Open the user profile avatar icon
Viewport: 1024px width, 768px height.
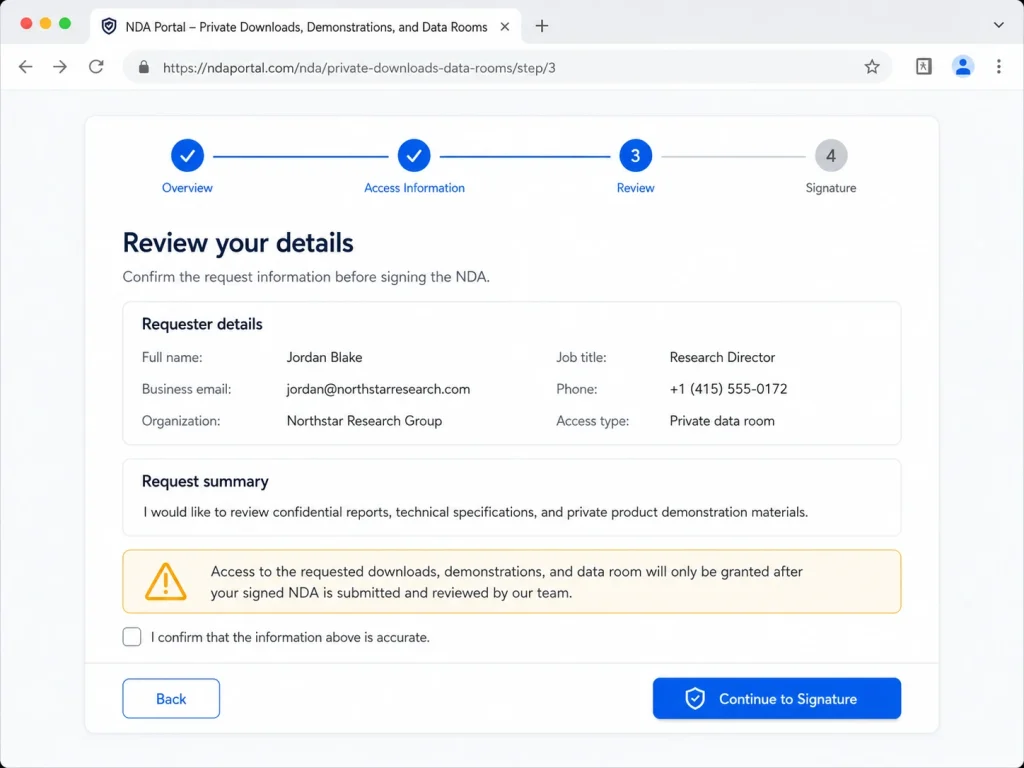963,67
